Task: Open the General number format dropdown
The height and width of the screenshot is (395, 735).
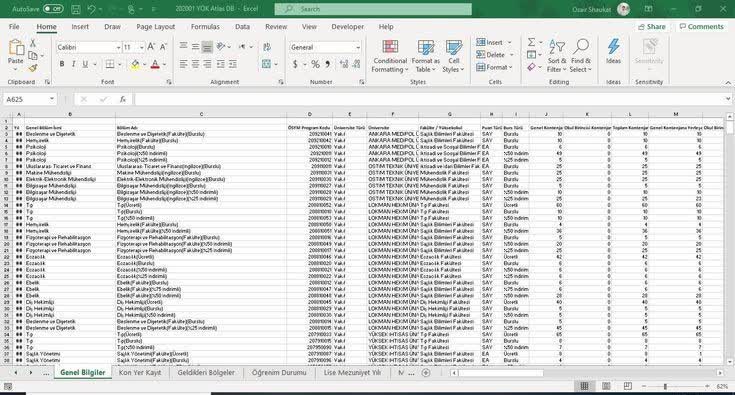Action: coord(358,47)
